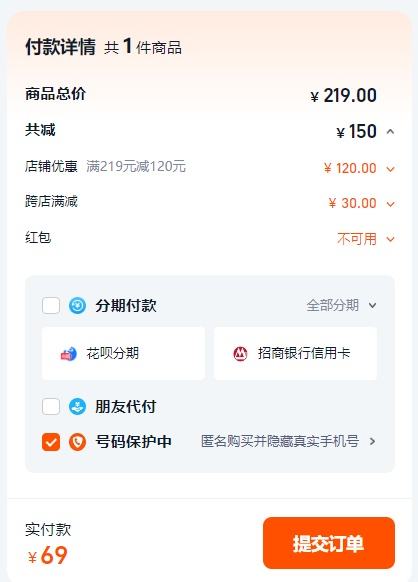Collapse the 共减 ¥150 discount details
This screenshot has height=582, width=418.
coord(390,131)
